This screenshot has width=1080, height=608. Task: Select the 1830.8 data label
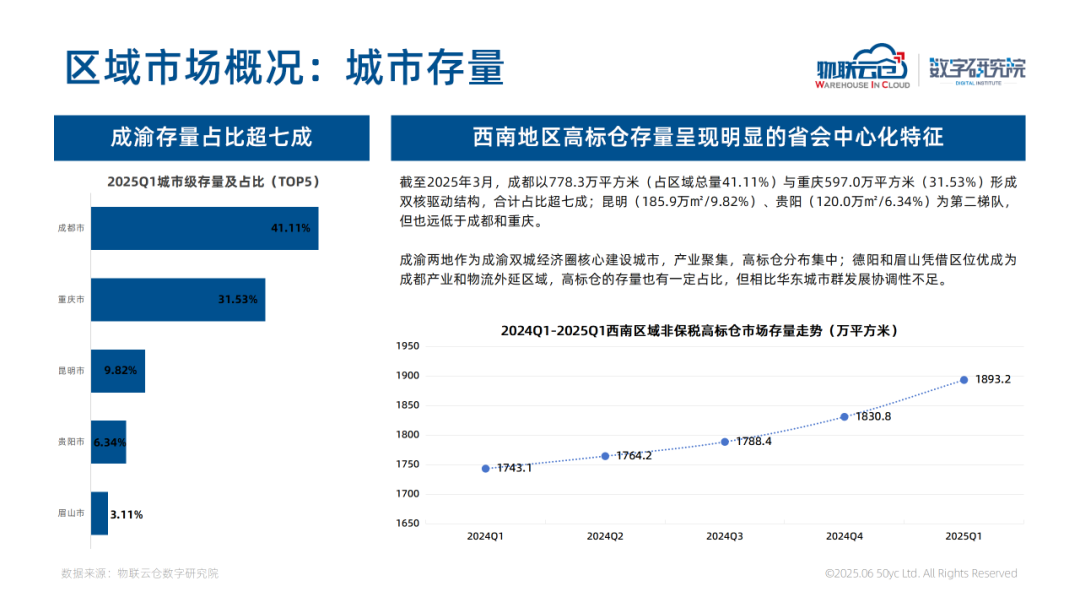coord(873,417)
